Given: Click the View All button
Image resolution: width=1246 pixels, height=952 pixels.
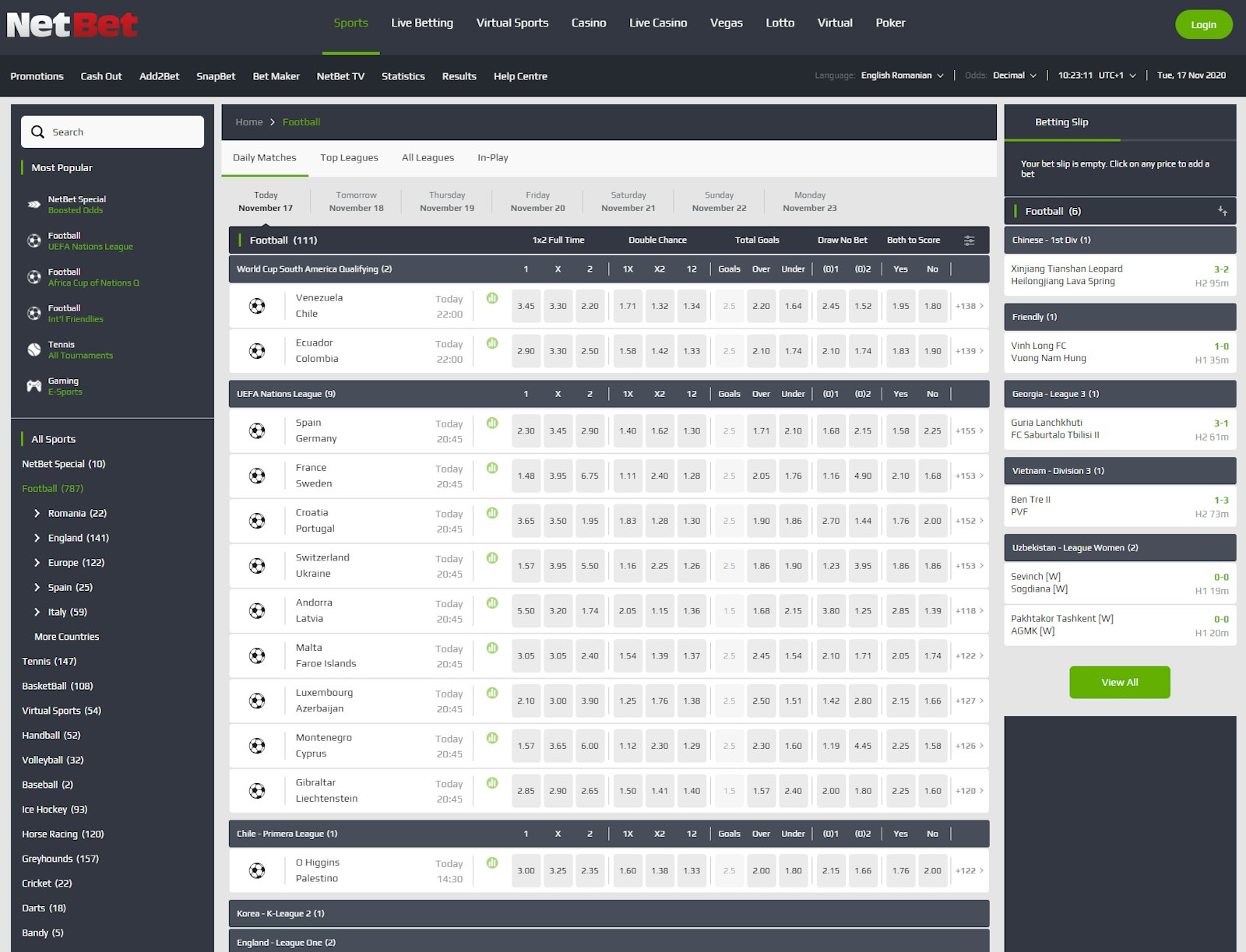Looking at the screenshot, I should (x=1119, y=683).
